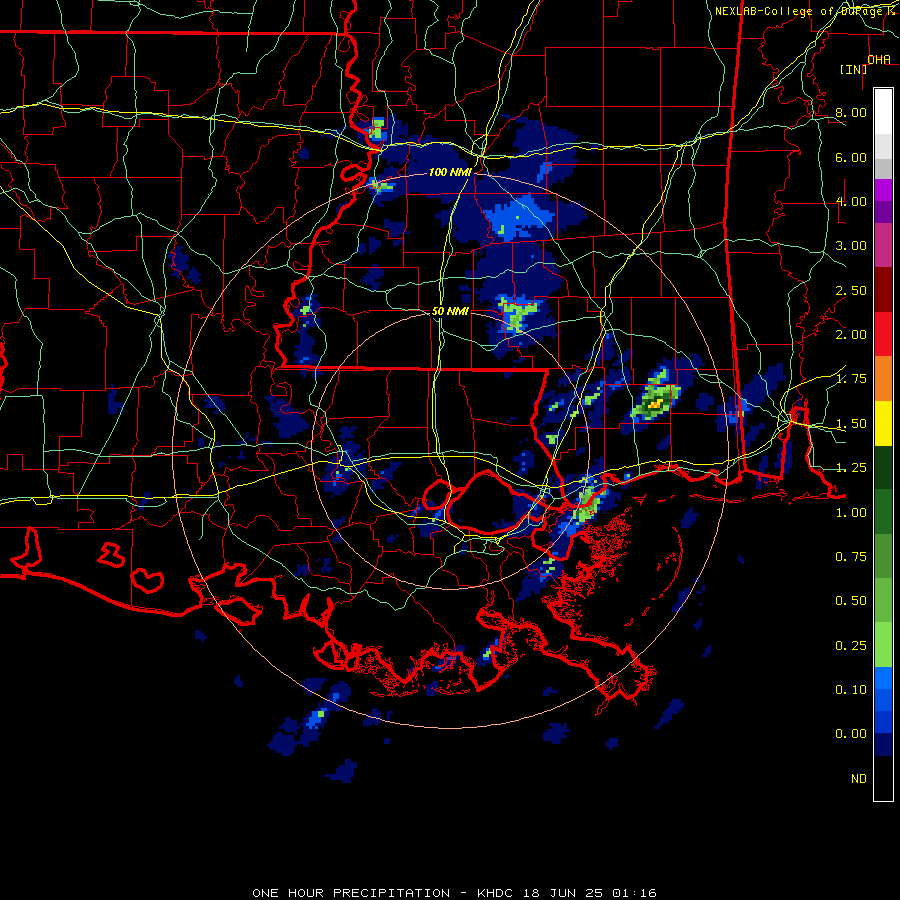Click the One Hour Precipitation KHDC caption
This screenshot has width=900, height=900.
click(x=454, y=893)
